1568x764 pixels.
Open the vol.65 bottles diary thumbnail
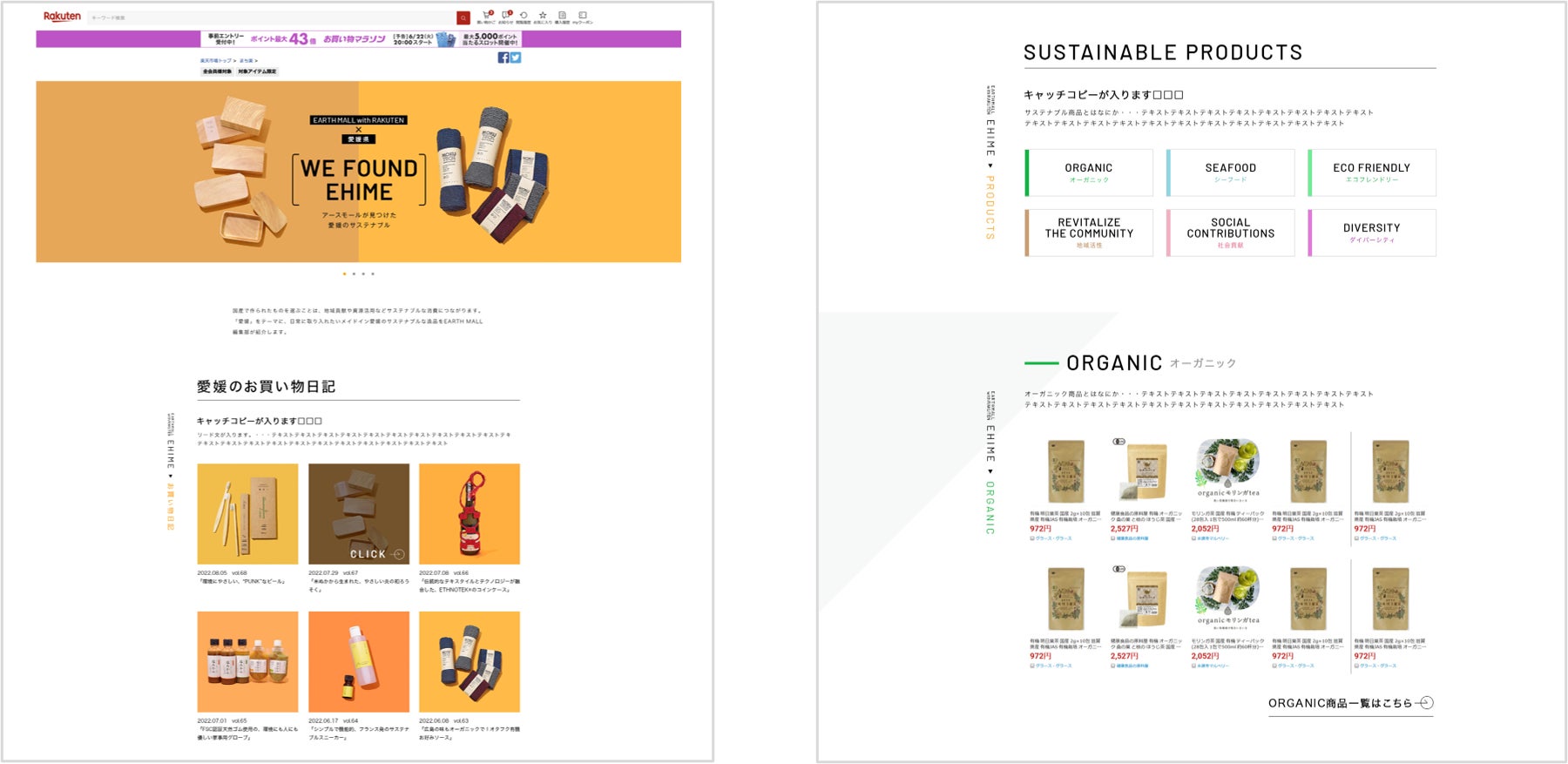point(247,662)
